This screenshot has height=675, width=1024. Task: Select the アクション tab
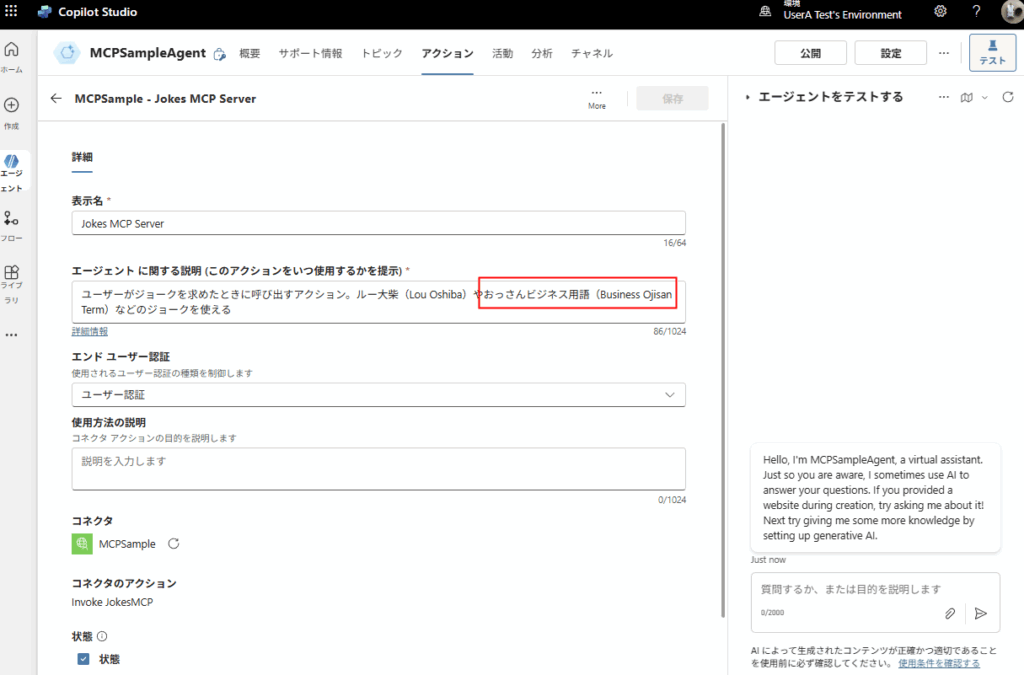(x=447, y=53)
